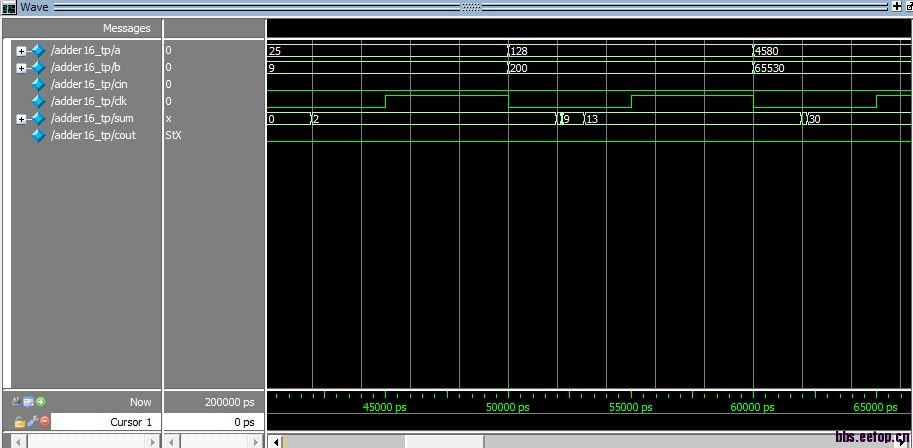
Task: Toggle the lock on Cursor 1
Action: tap(19, 421)
